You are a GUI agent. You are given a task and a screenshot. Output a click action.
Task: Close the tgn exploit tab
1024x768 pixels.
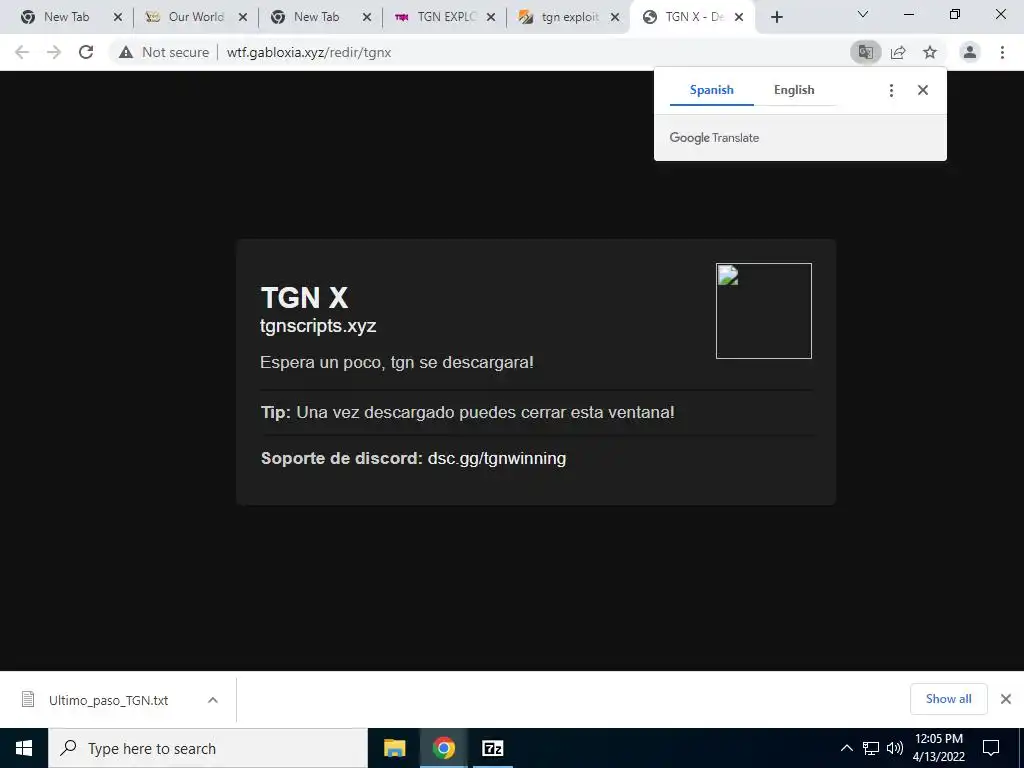615,18
